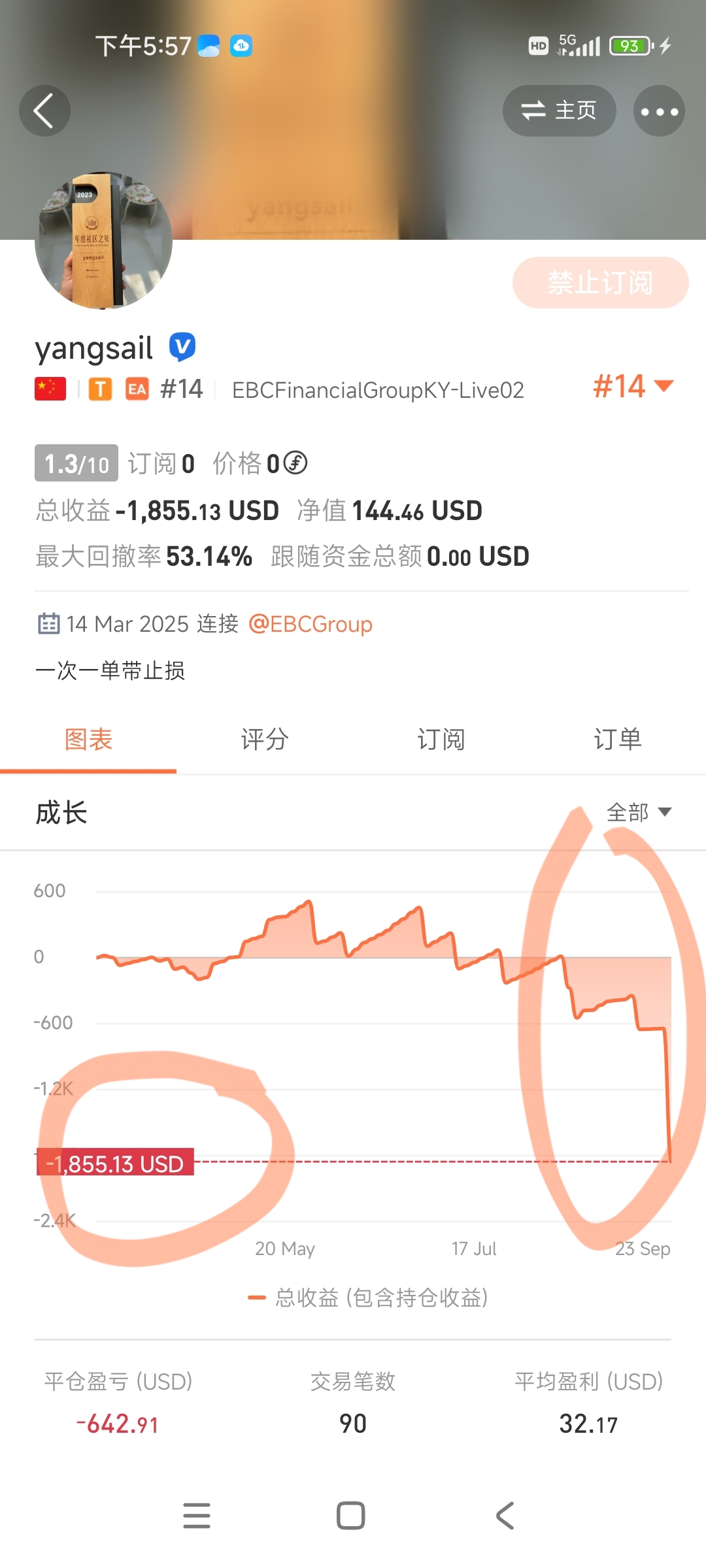Tap the blue verified badge next to yangsail

pos(182,346)
